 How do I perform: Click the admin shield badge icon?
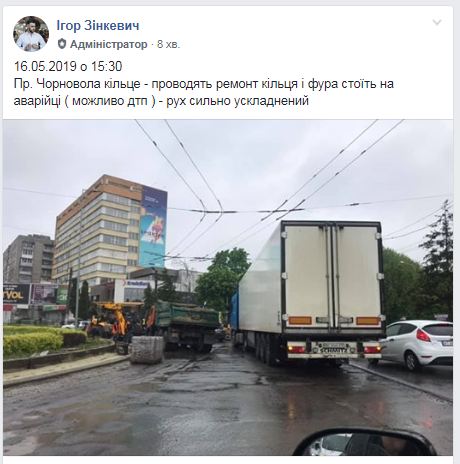pos(62,44)
